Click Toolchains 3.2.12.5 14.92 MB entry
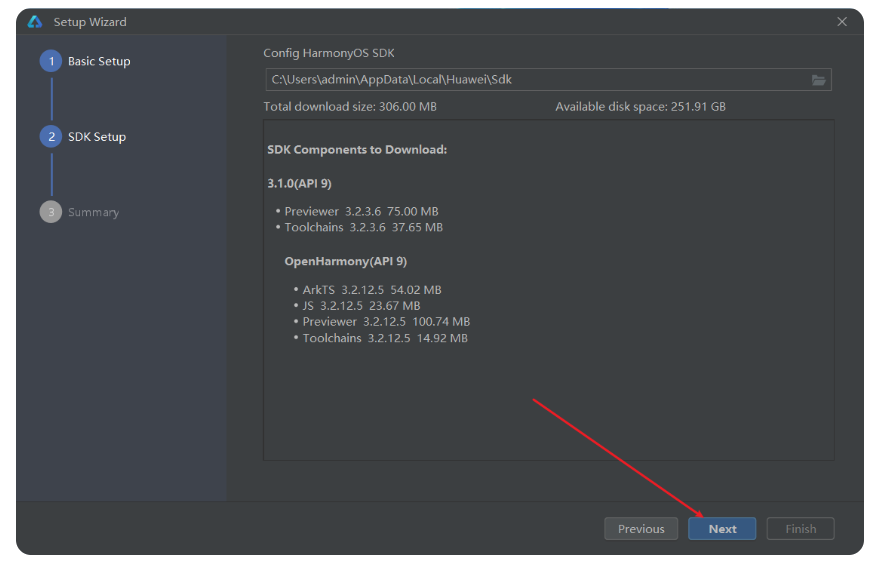 click(385, 338)
